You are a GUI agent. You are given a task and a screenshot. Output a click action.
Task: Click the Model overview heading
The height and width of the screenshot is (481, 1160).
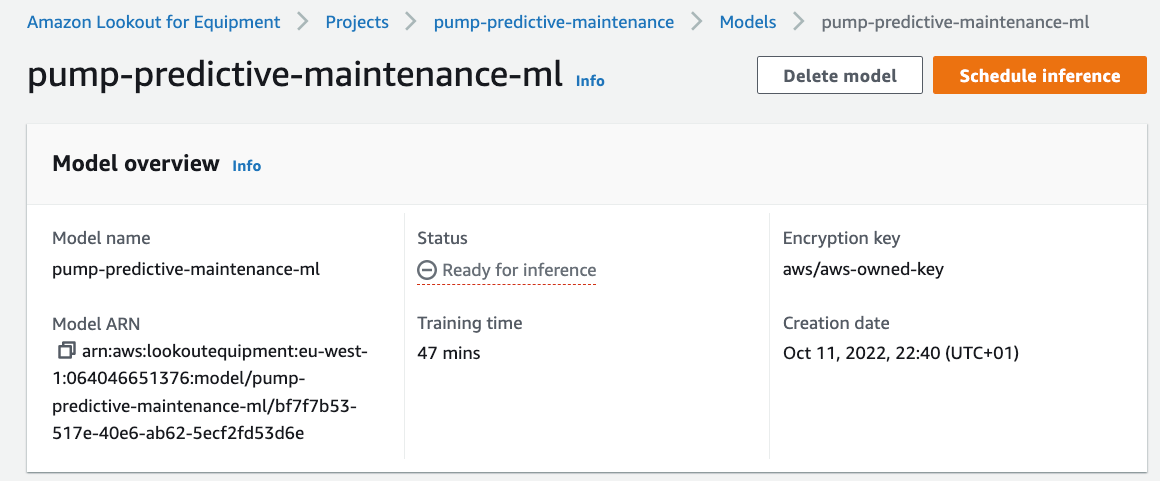pos(136,164)
